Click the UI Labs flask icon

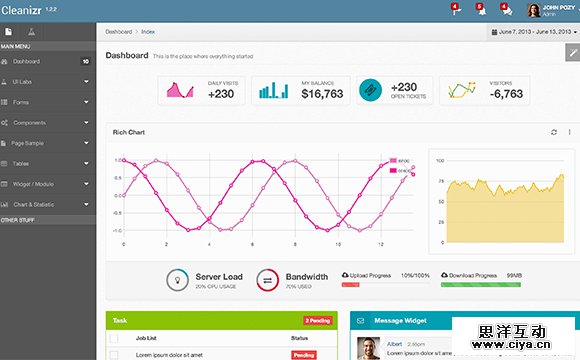pos(4,82)
